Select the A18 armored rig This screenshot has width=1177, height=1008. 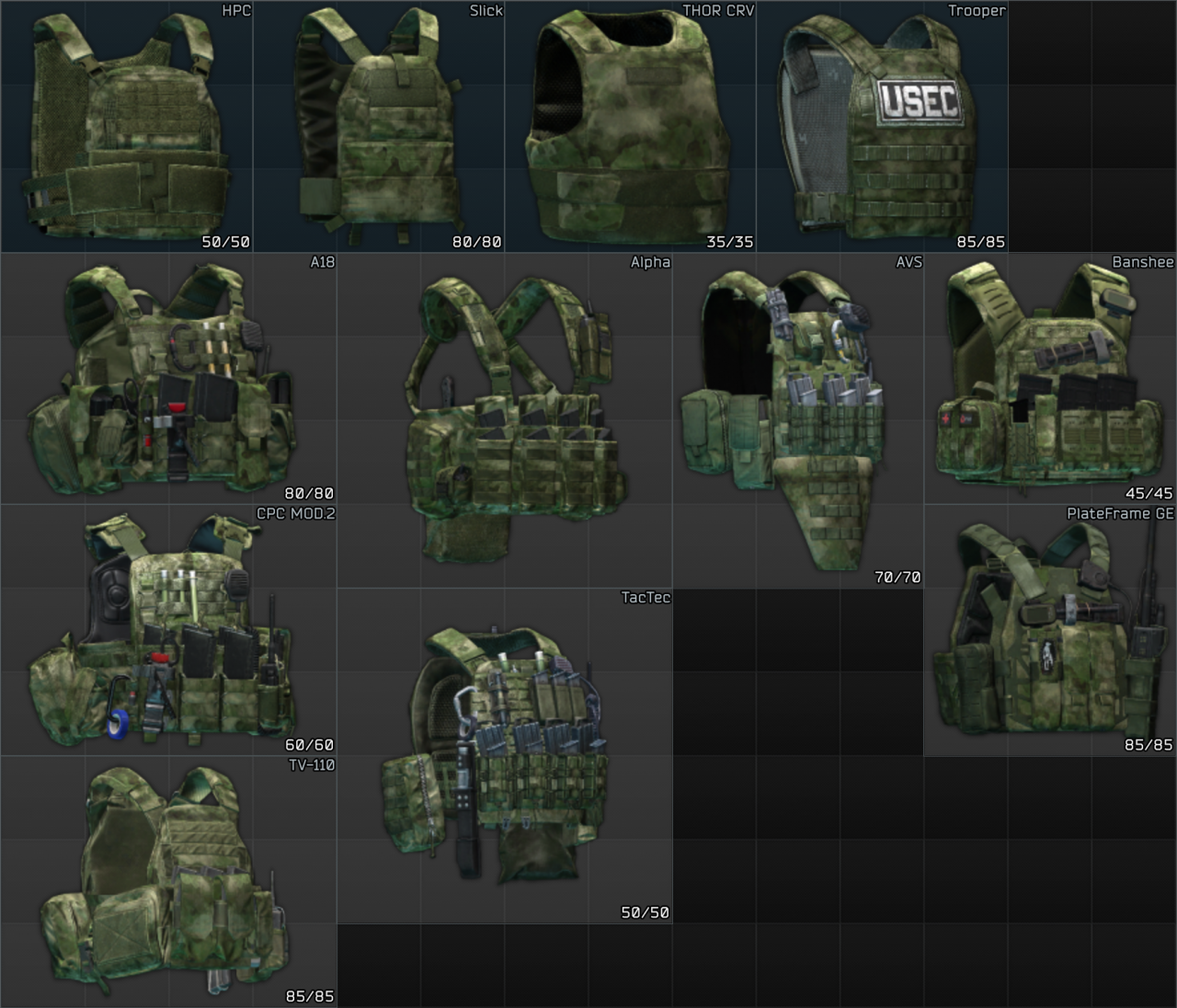pyautogui.click(x=168, y=378)
